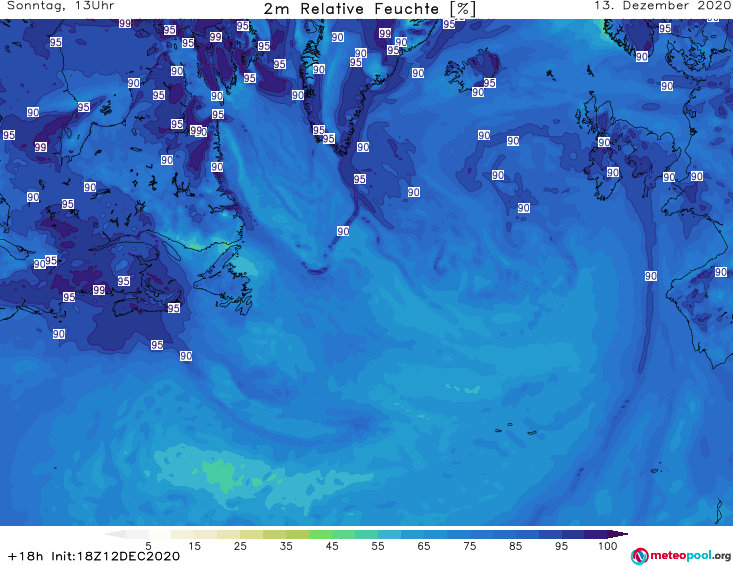The height and width of the screenshot is (566, 733).
Task: Click the '+18h' forecast offset text
Action: [x=25, y=556]
